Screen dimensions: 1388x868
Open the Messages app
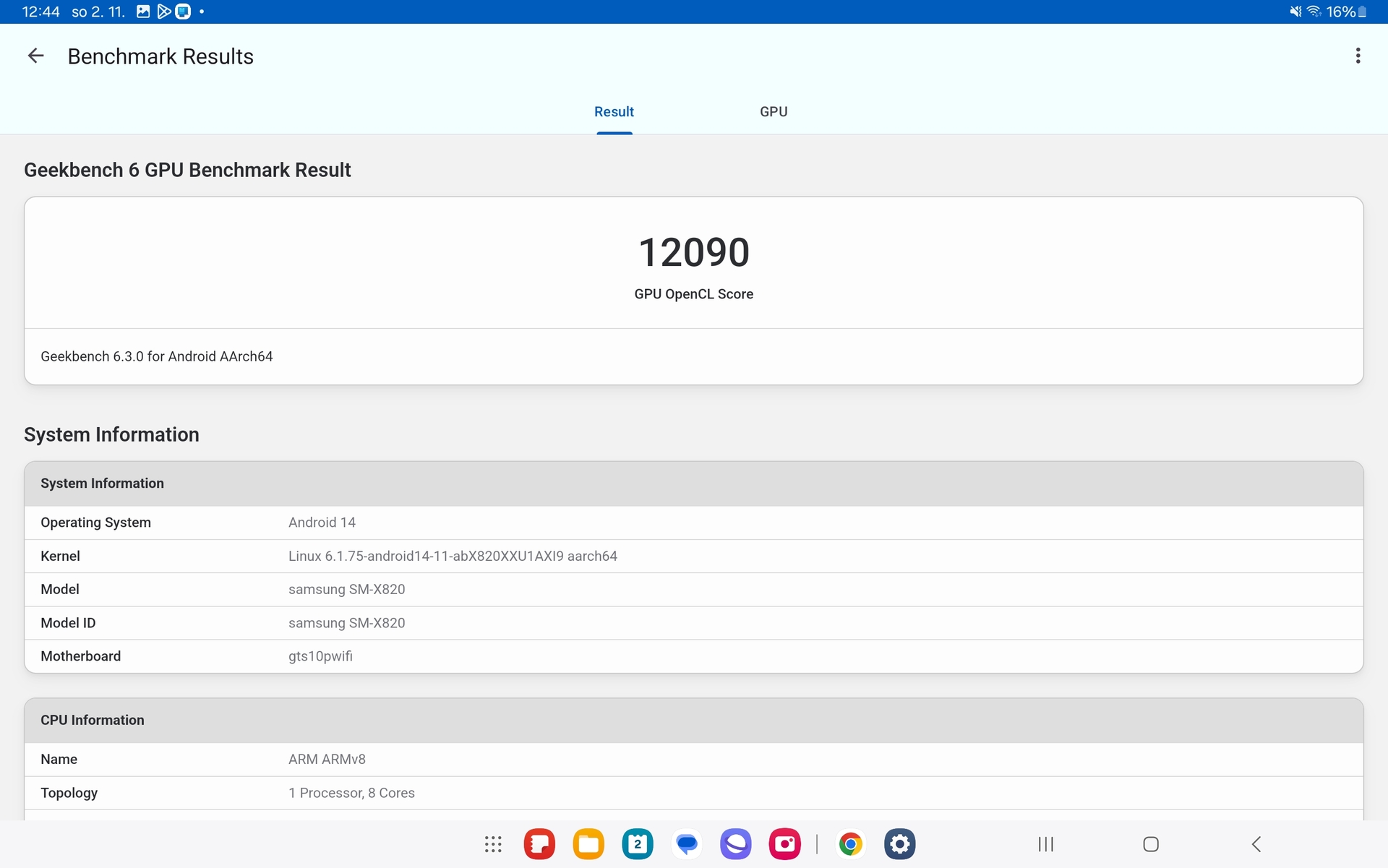click(x=686, y=843)
